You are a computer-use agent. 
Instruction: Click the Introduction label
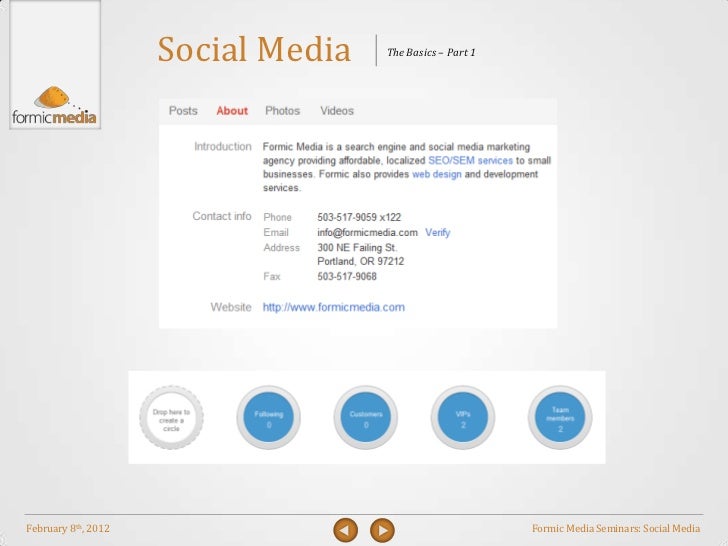pos(223,147)
